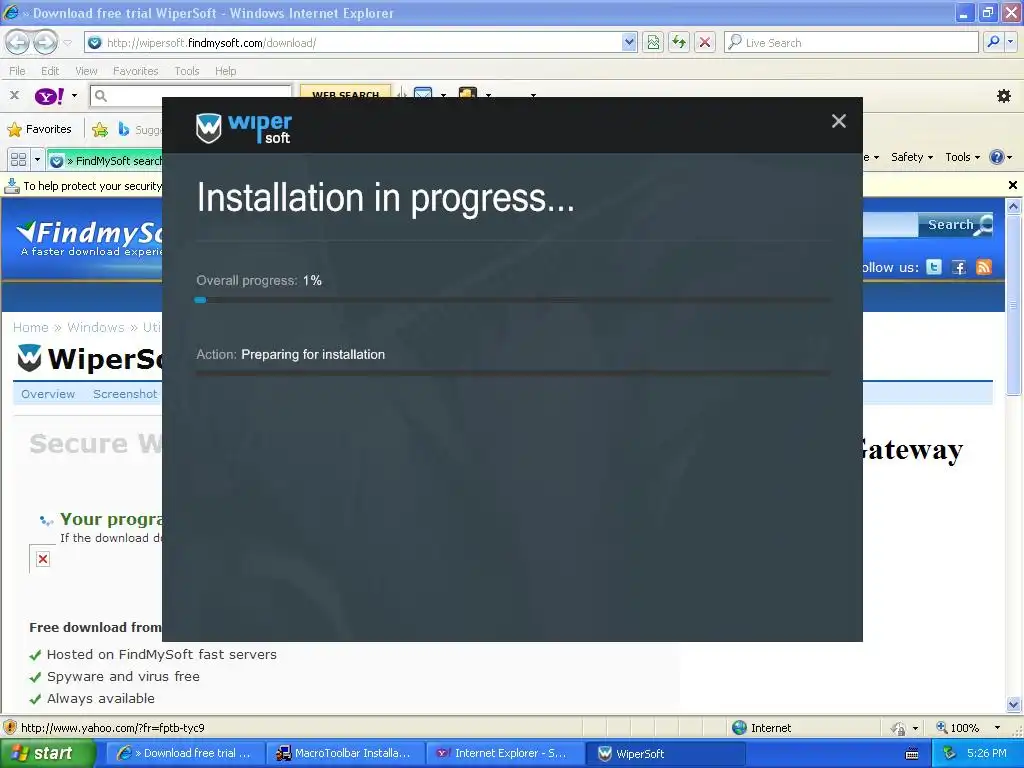Click the system tray network icon
Screen dimensions: 1024x768
coord(949,753)
